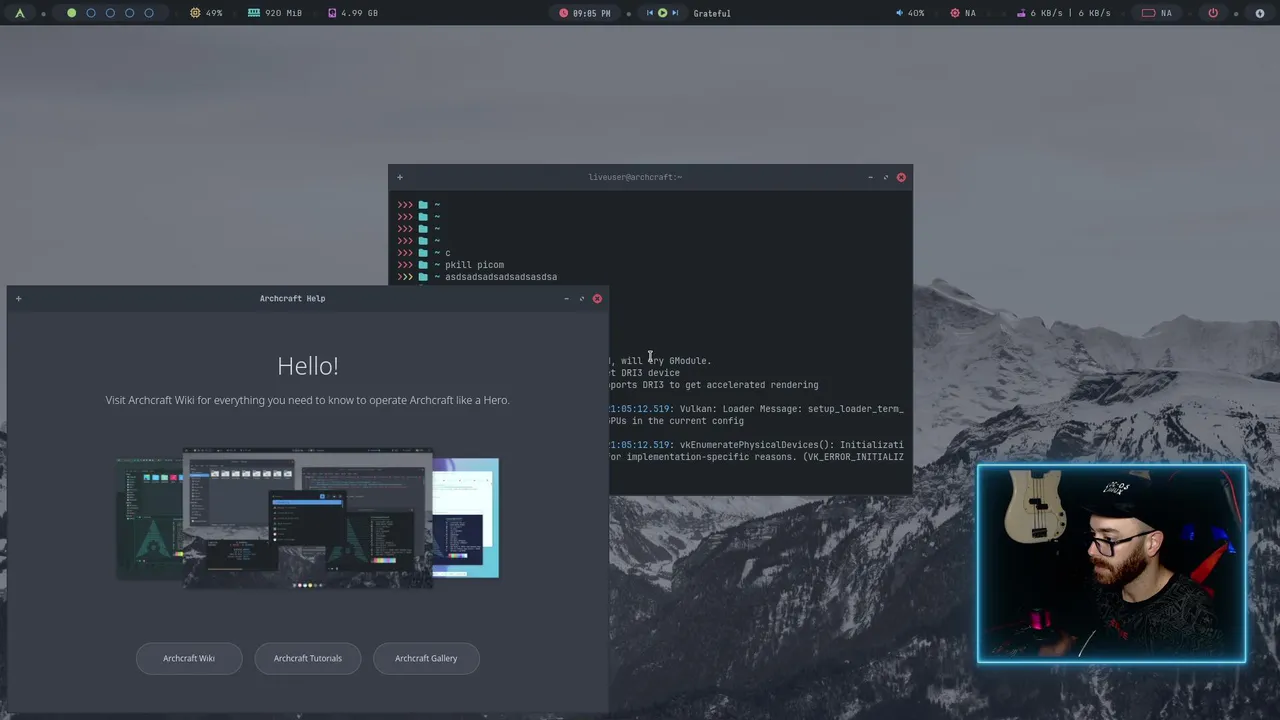Click the memory usage chip icon

click(x=254, y=13)
